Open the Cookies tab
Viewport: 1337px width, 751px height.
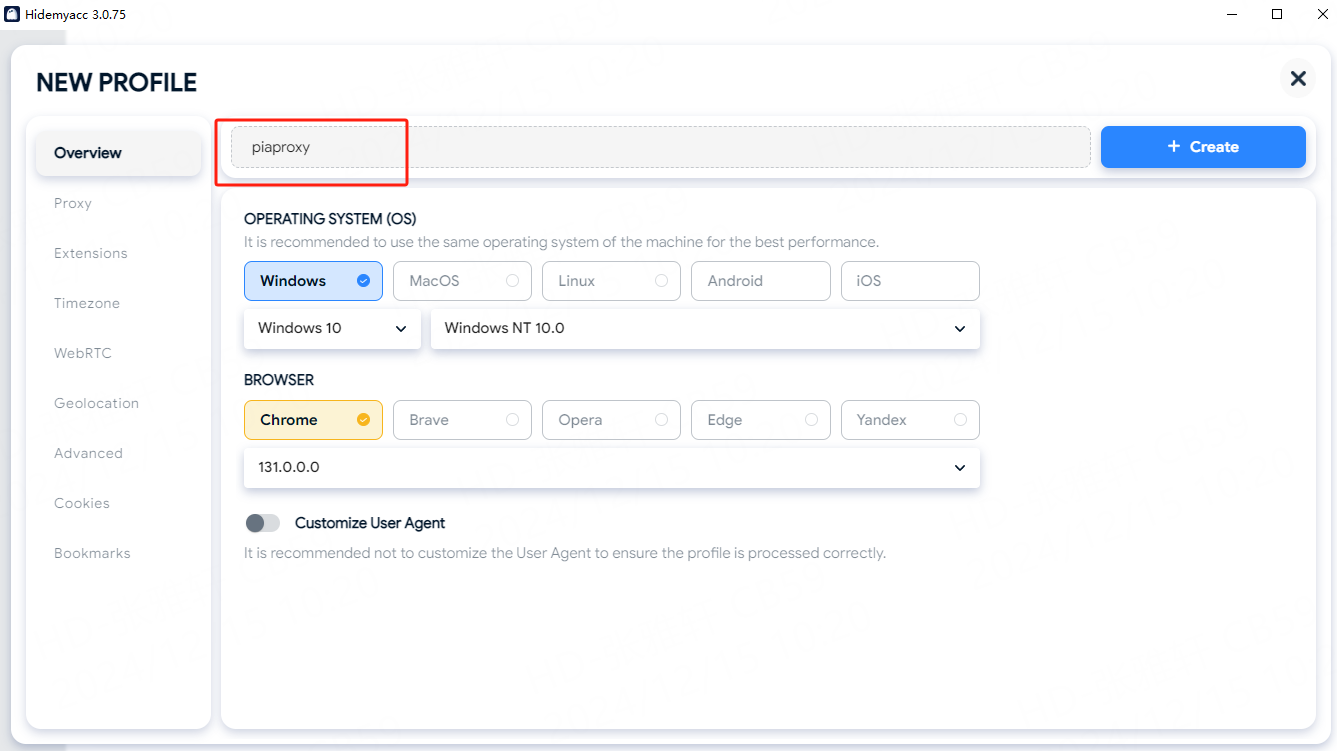[x=82, y=503]
